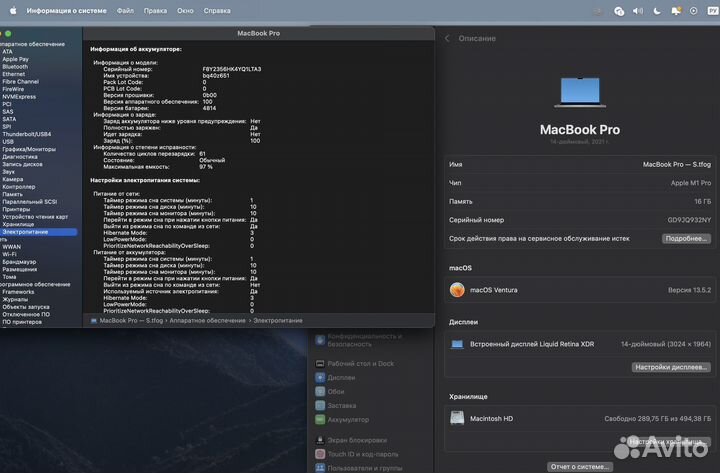Click the MacBook Pro laptop image
Image resolution: width=720 pixels, height=473 pixels.
click(580, 92)
